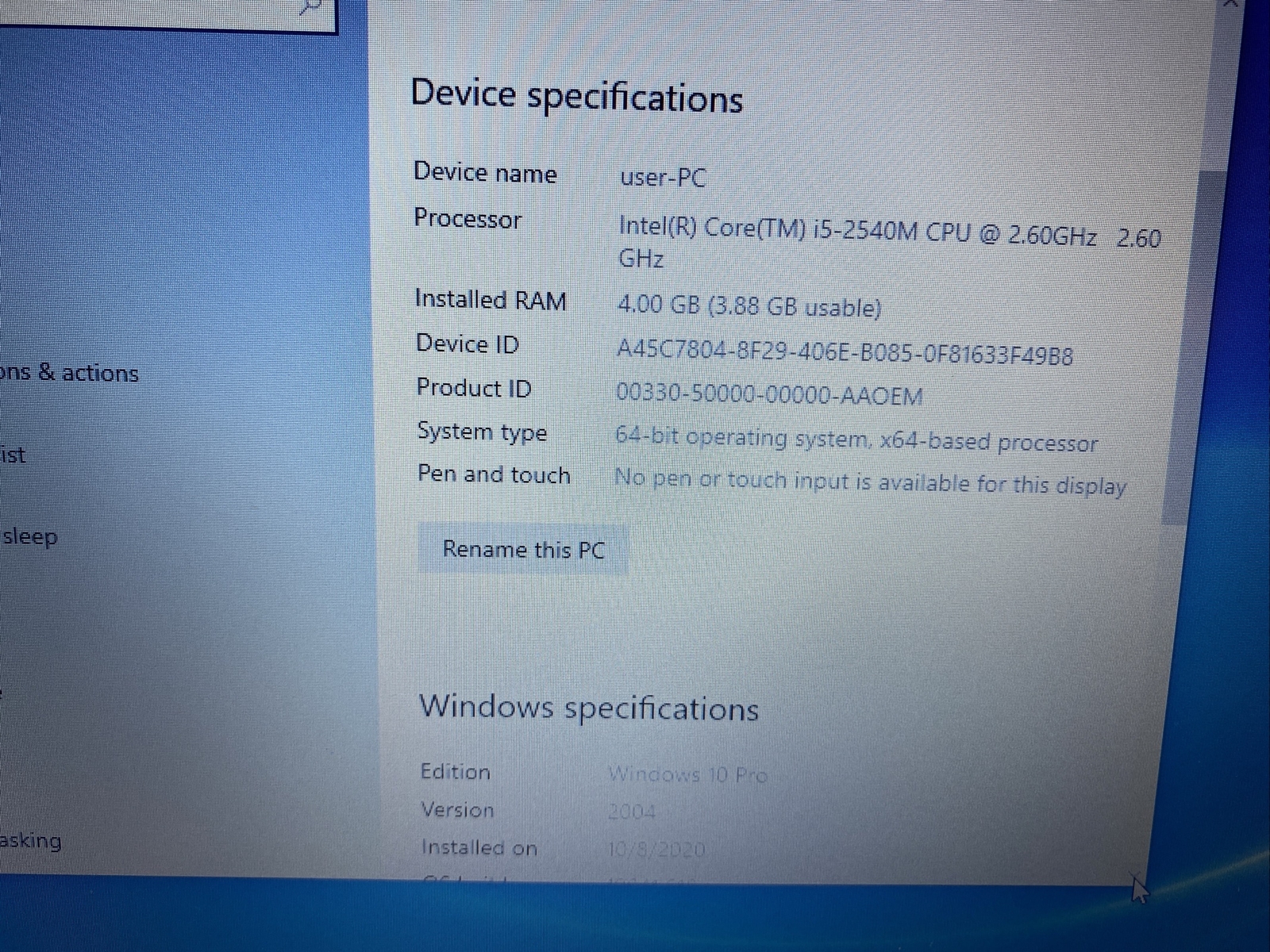The width and height of the screenshot is (1270, 952).
Task: Click the Pen and touch label
Action: pyautogui.click(x=494, y=474)
